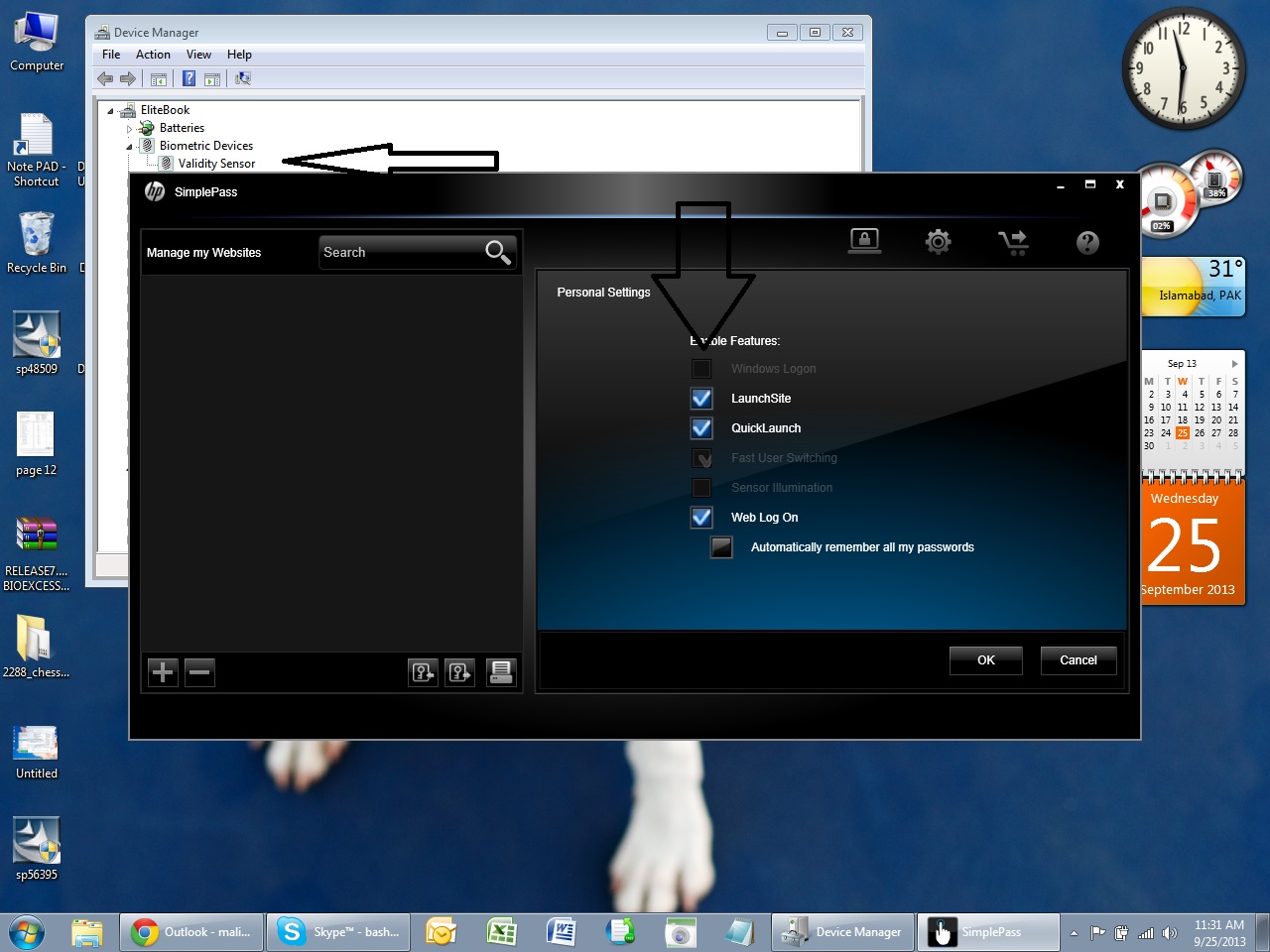Open SimplePass settings gear icon
Screen dimensions: 1270x952
[x=938, y=241]
